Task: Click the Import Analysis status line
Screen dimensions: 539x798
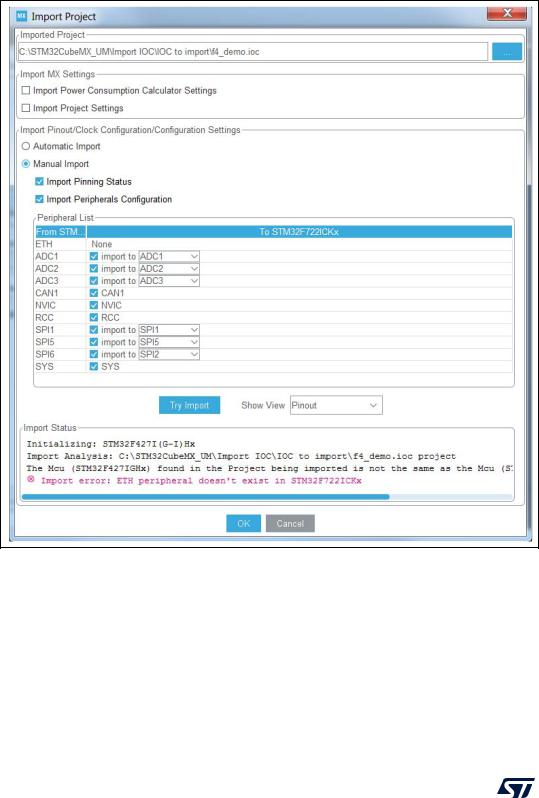Action: pos(241,456)
